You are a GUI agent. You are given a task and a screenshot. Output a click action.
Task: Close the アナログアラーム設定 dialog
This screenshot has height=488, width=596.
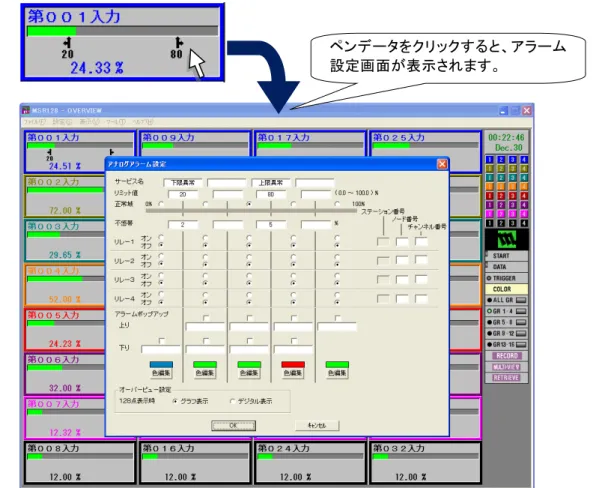(x=442, y=164)
